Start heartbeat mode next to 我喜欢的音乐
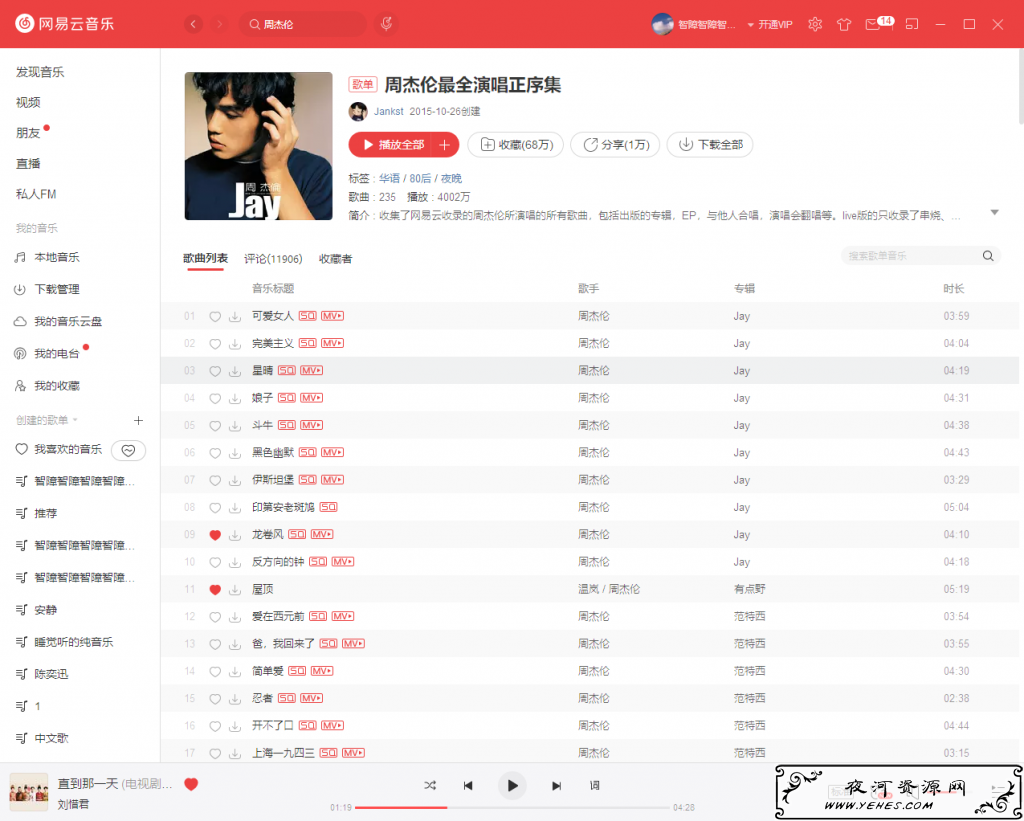Image resolution: width=1024 pixels, height=821 pixels. click(x=129, y=450)
